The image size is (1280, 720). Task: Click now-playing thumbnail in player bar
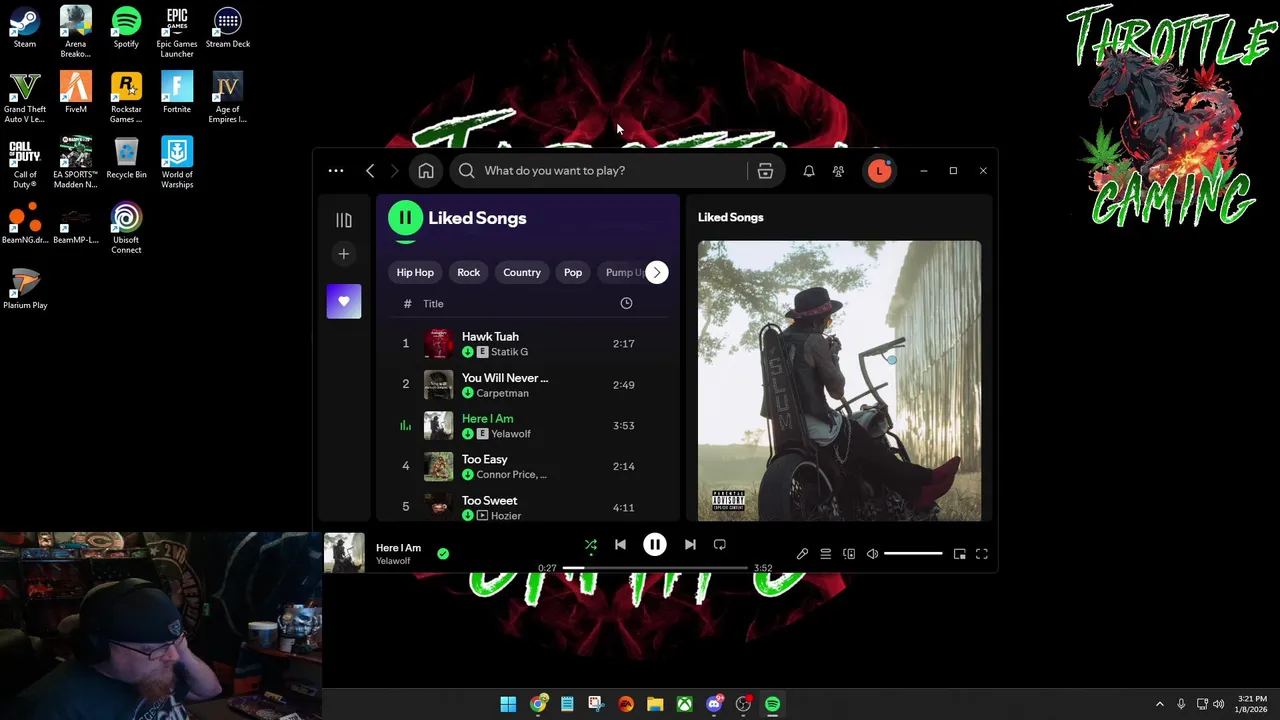click(344, 553)
